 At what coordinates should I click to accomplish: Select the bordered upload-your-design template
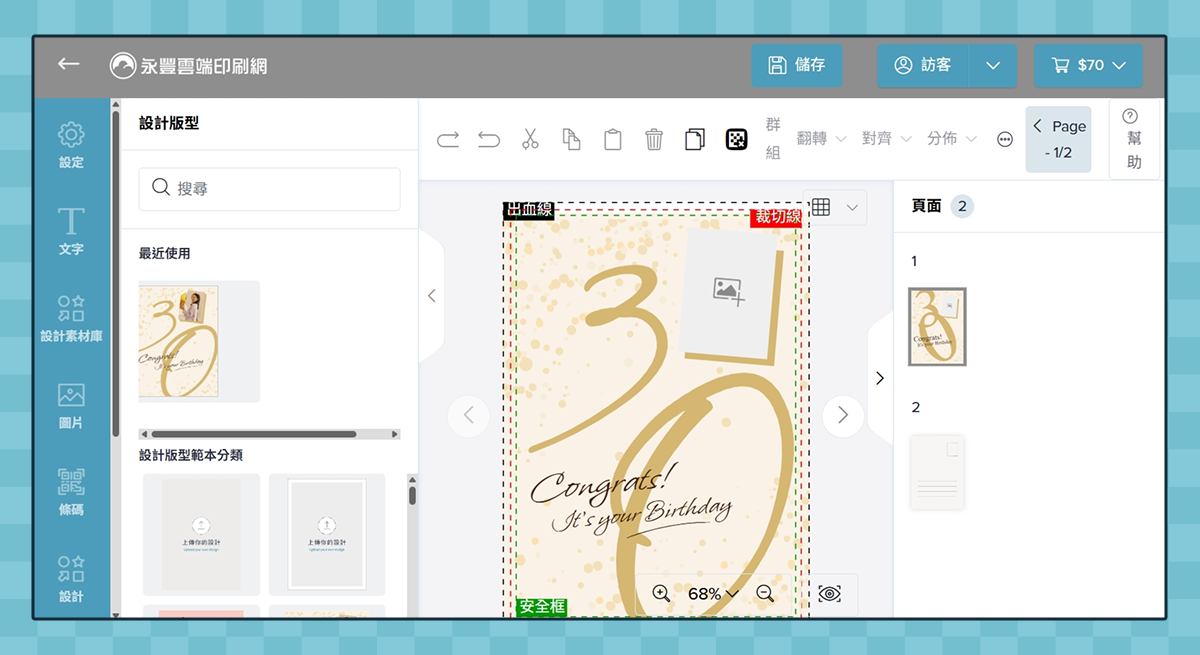pos(327,534)
